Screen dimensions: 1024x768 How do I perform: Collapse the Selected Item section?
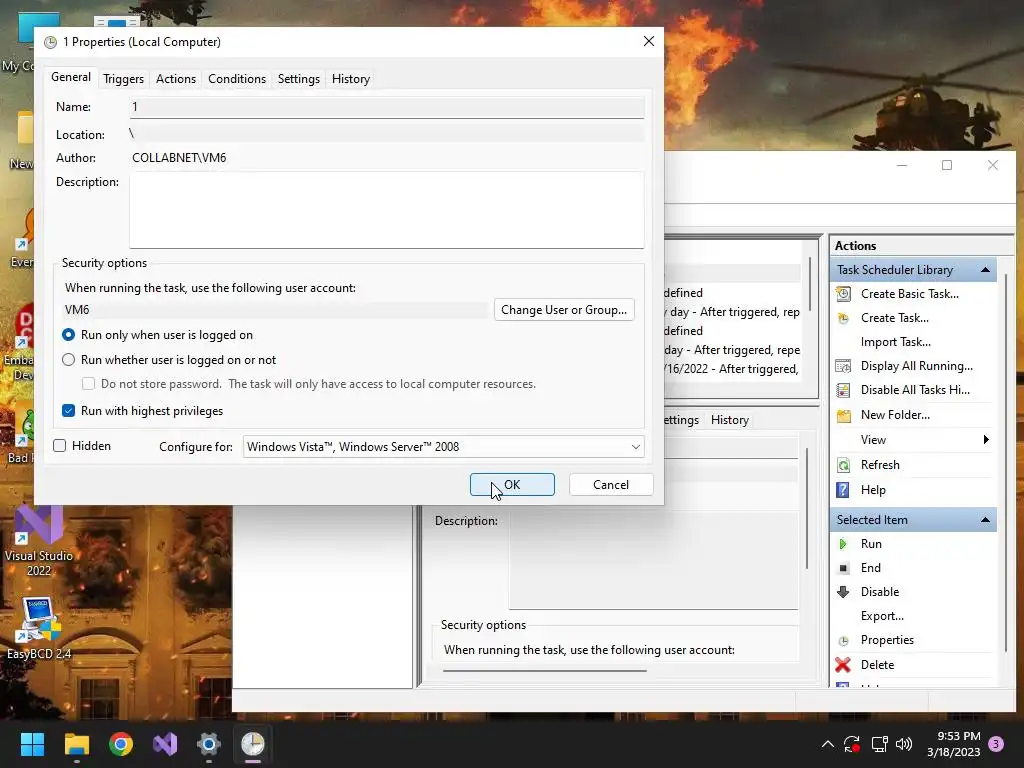click(x=985, y=520)
